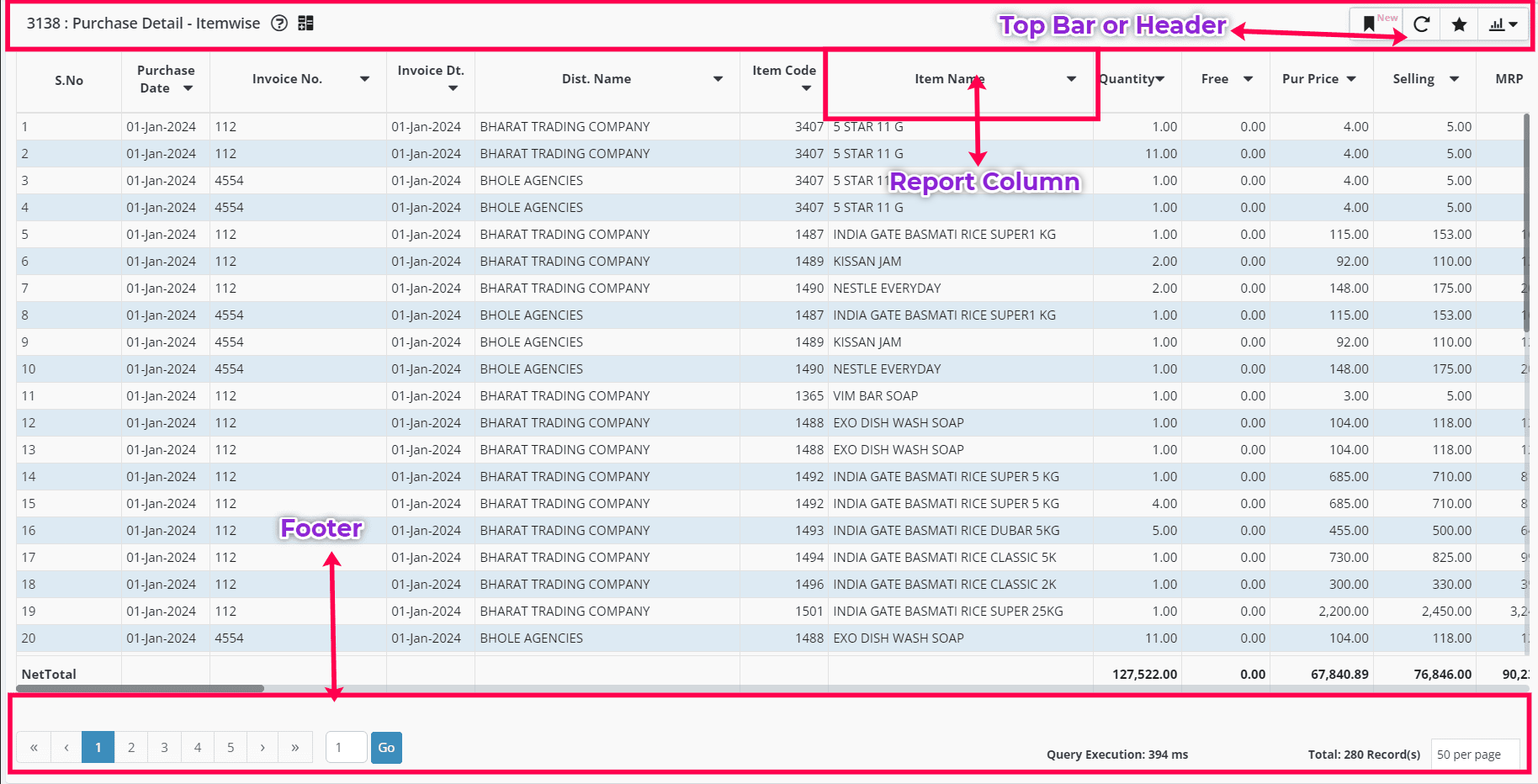Open the chart options dropdown in the header
Image resolution: width=1538 pixels, height=784 pixels.
pyautogui.click(x=1504, y=24)
